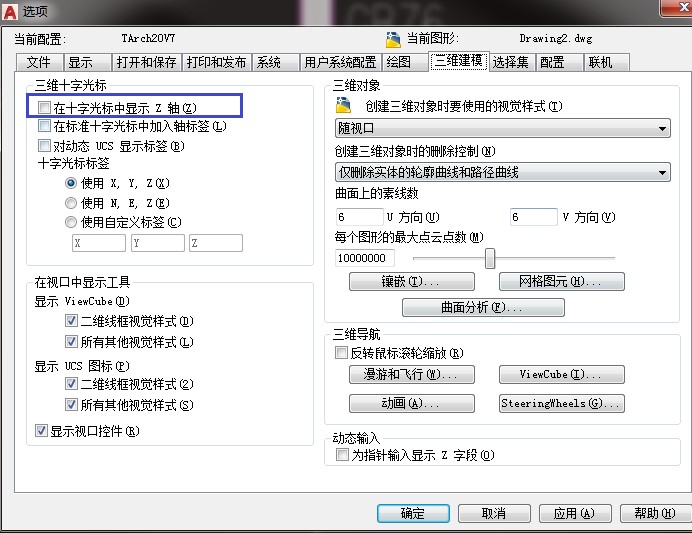Image resolution: width=692 pixels, height=533 pixels.
Task: Switch to the 显示 tab
Action: (81, 62)
